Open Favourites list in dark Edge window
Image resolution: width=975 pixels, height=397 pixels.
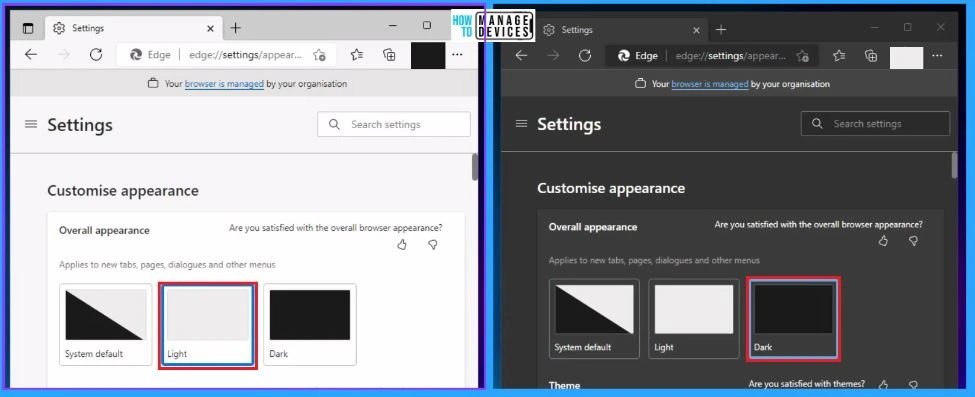click(839, 56)
